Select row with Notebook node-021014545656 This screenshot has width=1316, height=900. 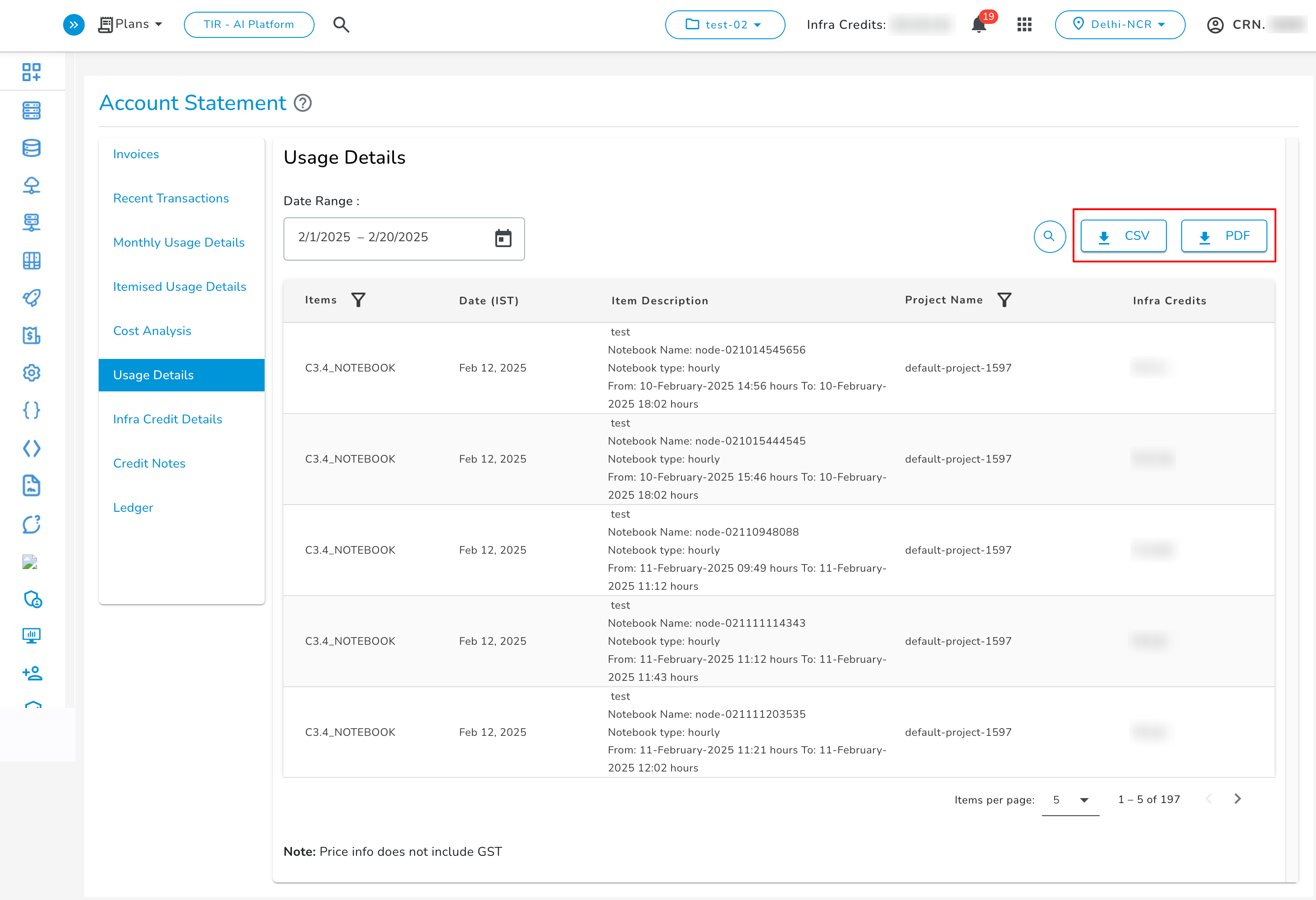point(779,368)
